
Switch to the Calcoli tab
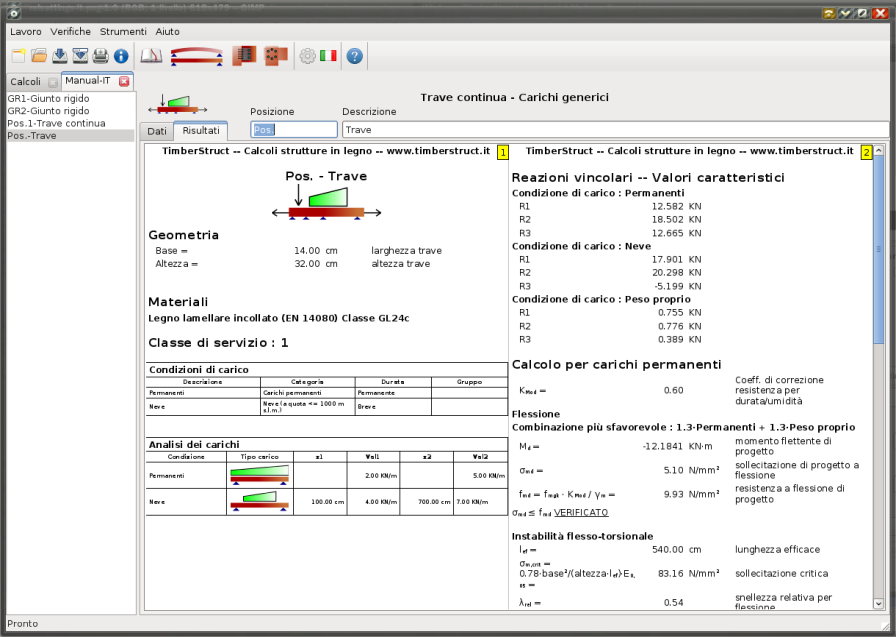25,81
